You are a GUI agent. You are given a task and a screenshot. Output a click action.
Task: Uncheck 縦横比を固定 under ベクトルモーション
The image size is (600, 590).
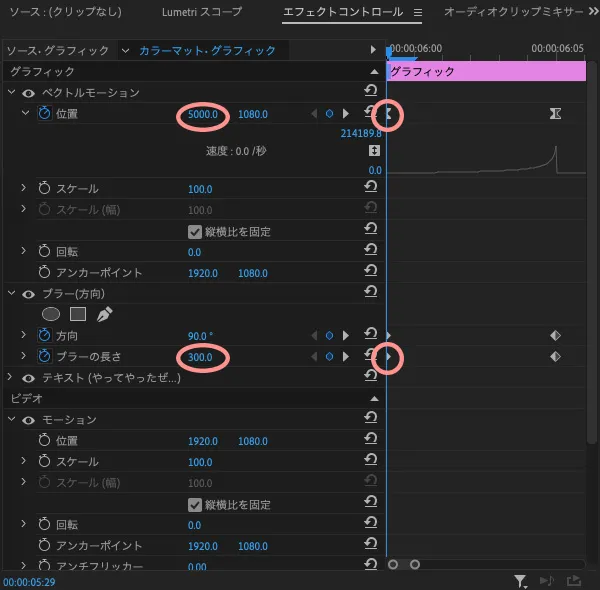[195, 231]
